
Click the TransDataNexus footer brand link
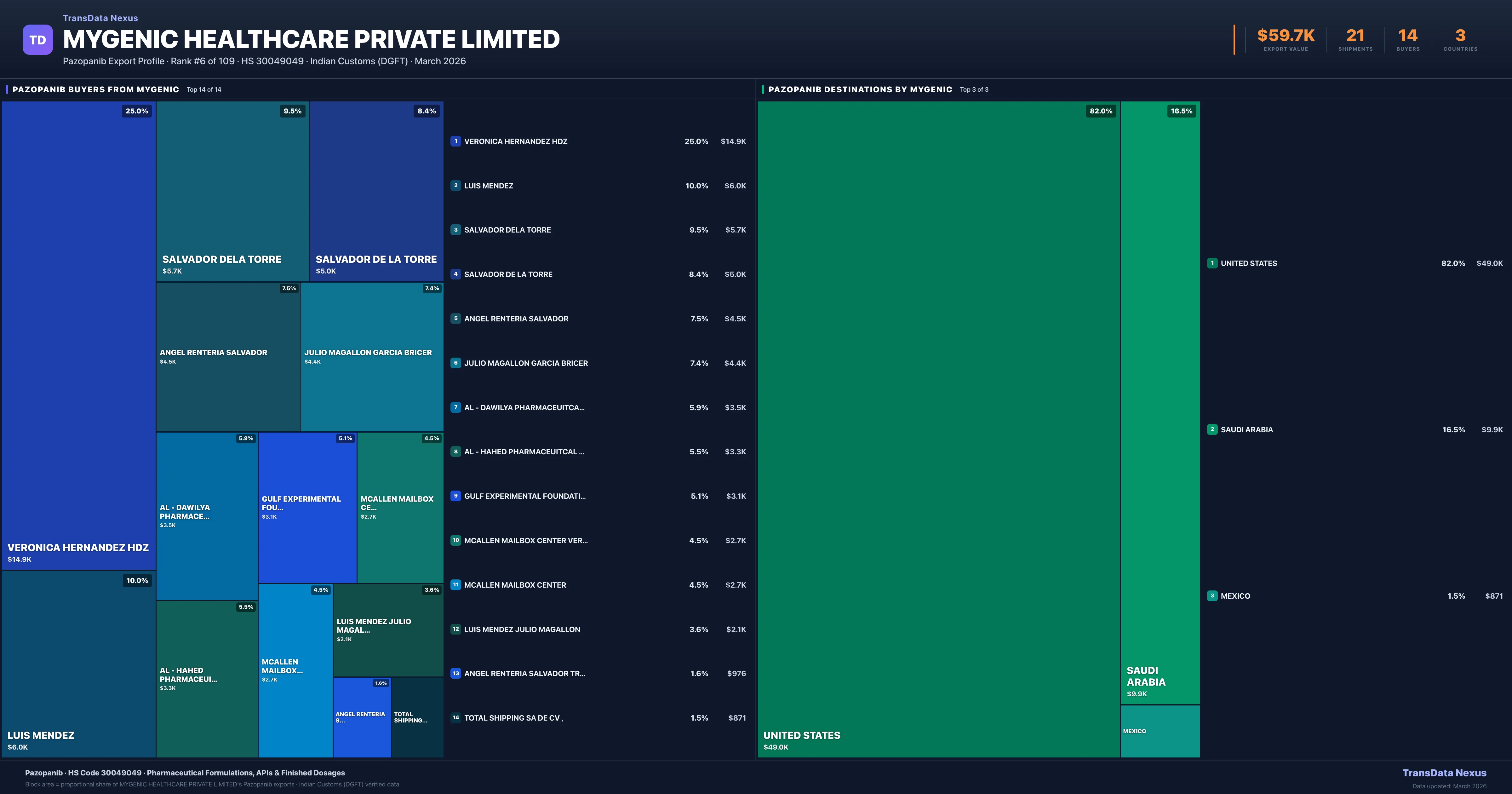point(1444,773)
